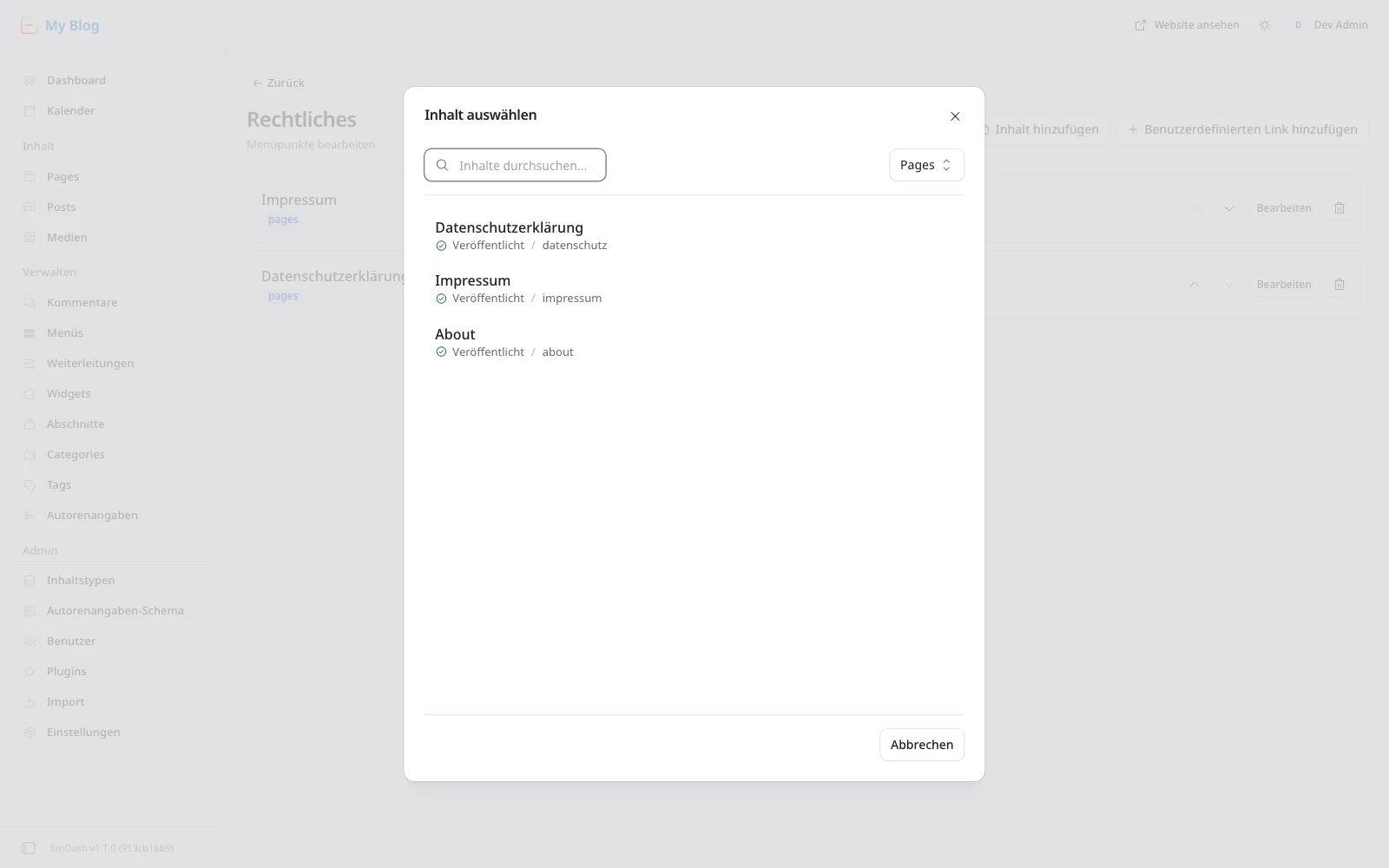This screenshot has width=1389, height=868.
Task: Open the Dev Admin user menu
Action: [1329, 25]
